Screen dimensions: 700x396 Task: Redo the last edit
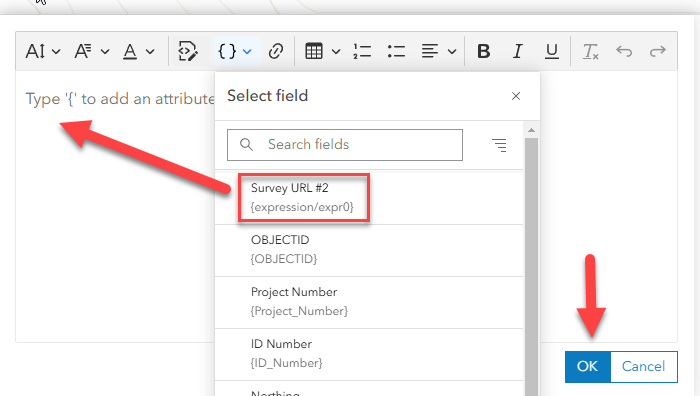coord(658,51)
